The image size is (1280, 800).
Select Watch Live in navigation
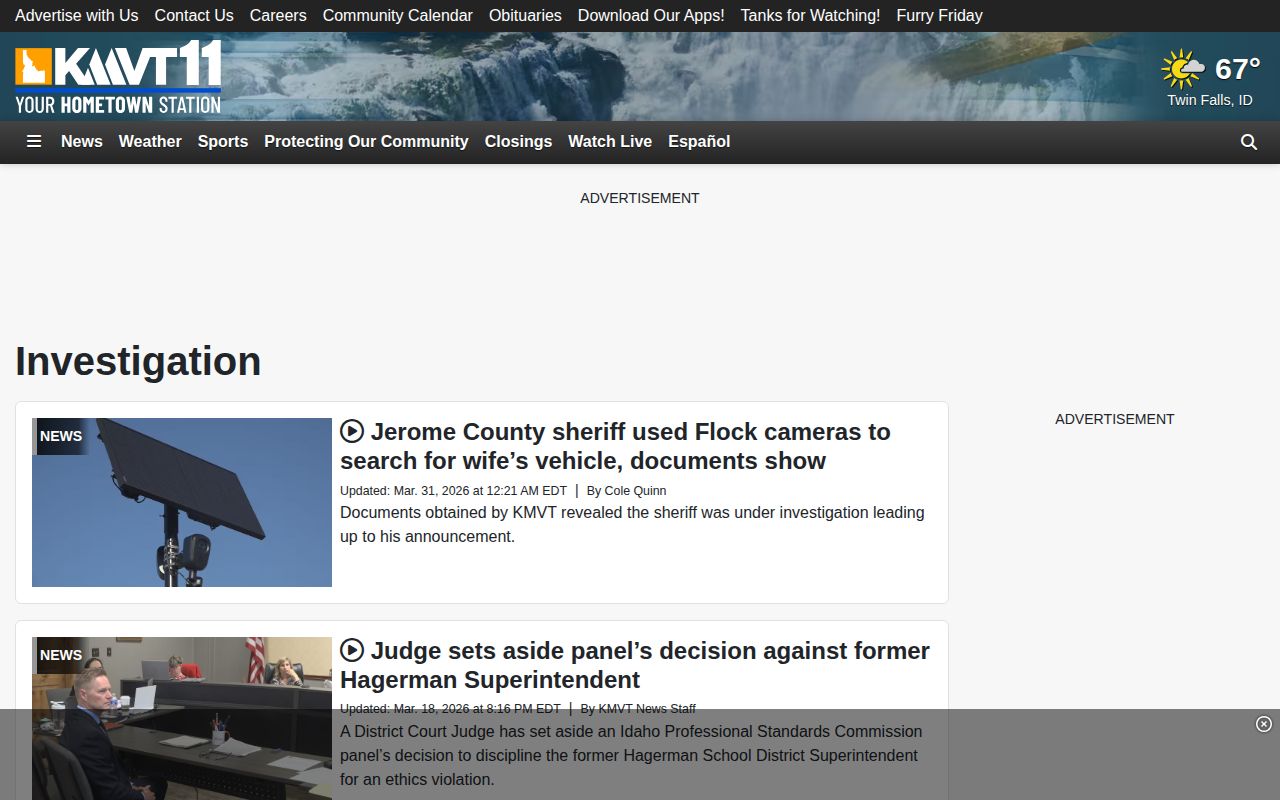610,142
